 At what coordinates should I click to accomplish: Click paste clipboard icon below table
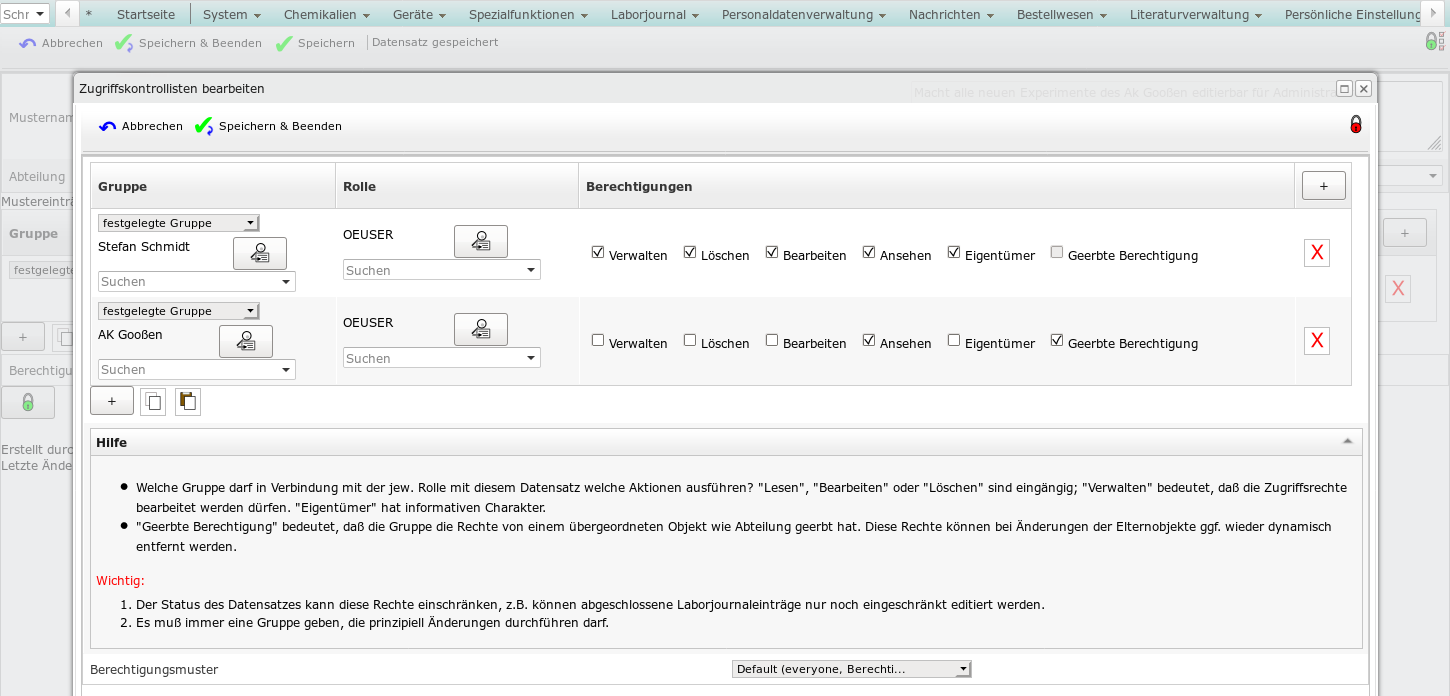(x=187, y=402)
